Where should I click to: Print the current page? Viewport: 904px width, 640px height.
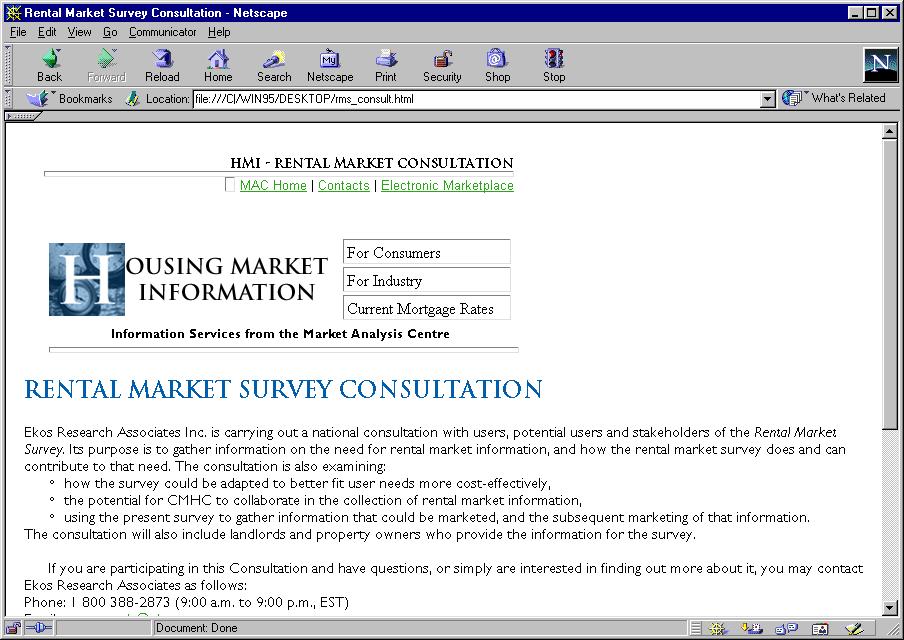coord(386,65)
